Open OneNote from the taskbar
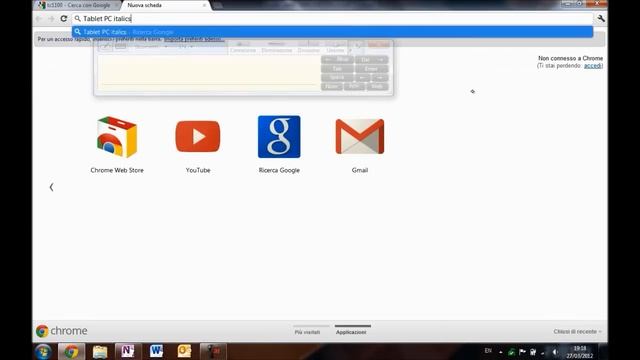Image resolution: width=640 pixels, height=360 pixels. coord(128,351)
